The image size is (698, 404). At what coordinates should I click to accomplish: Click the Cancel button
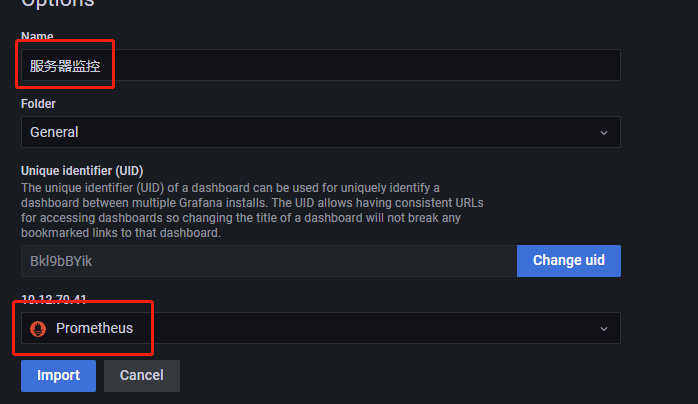click(x=142, y=376)
